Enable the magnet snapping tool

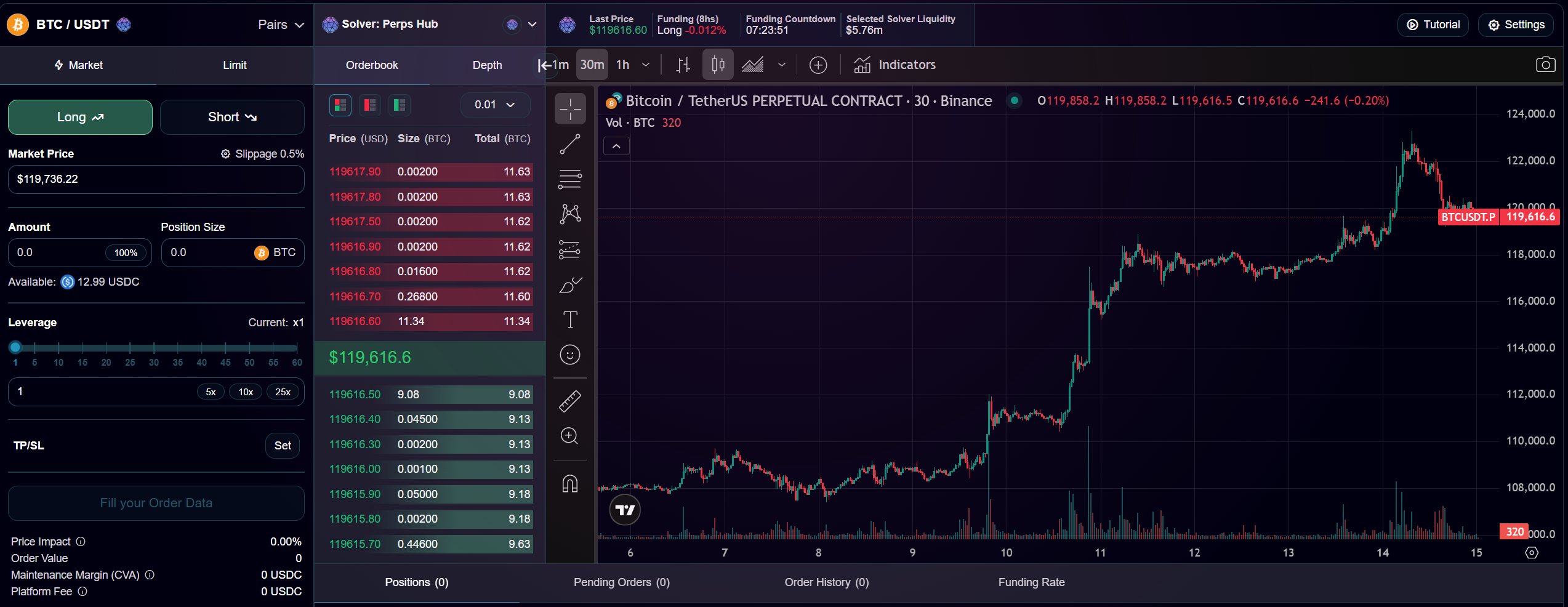[570, 484]
